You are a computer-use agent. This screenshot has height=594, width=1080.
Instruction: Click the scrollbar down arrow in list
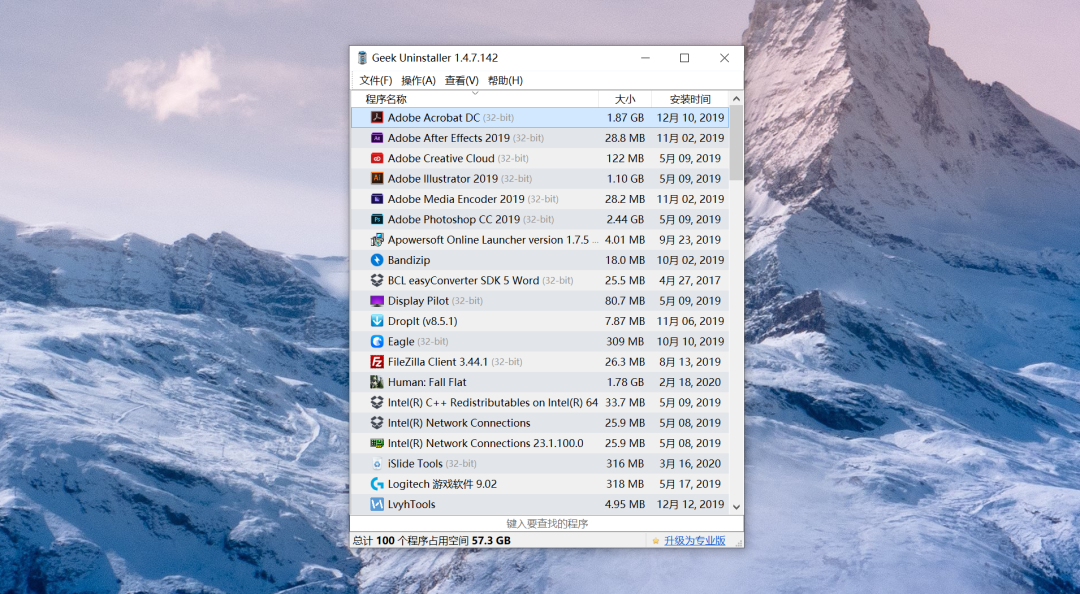tap(736, 507)
